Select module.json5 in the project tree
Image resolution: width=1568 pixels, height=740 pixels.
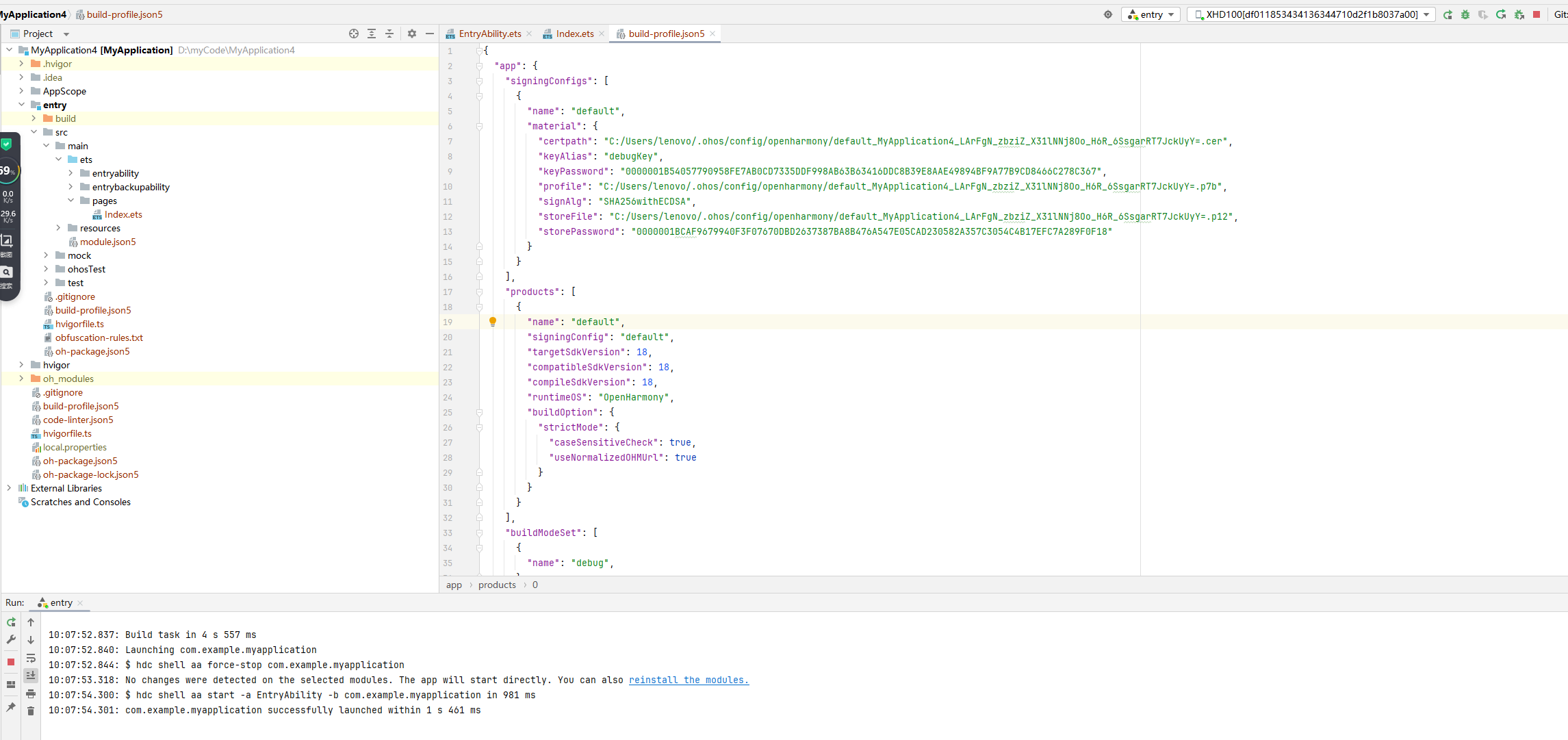pos(107,242)
